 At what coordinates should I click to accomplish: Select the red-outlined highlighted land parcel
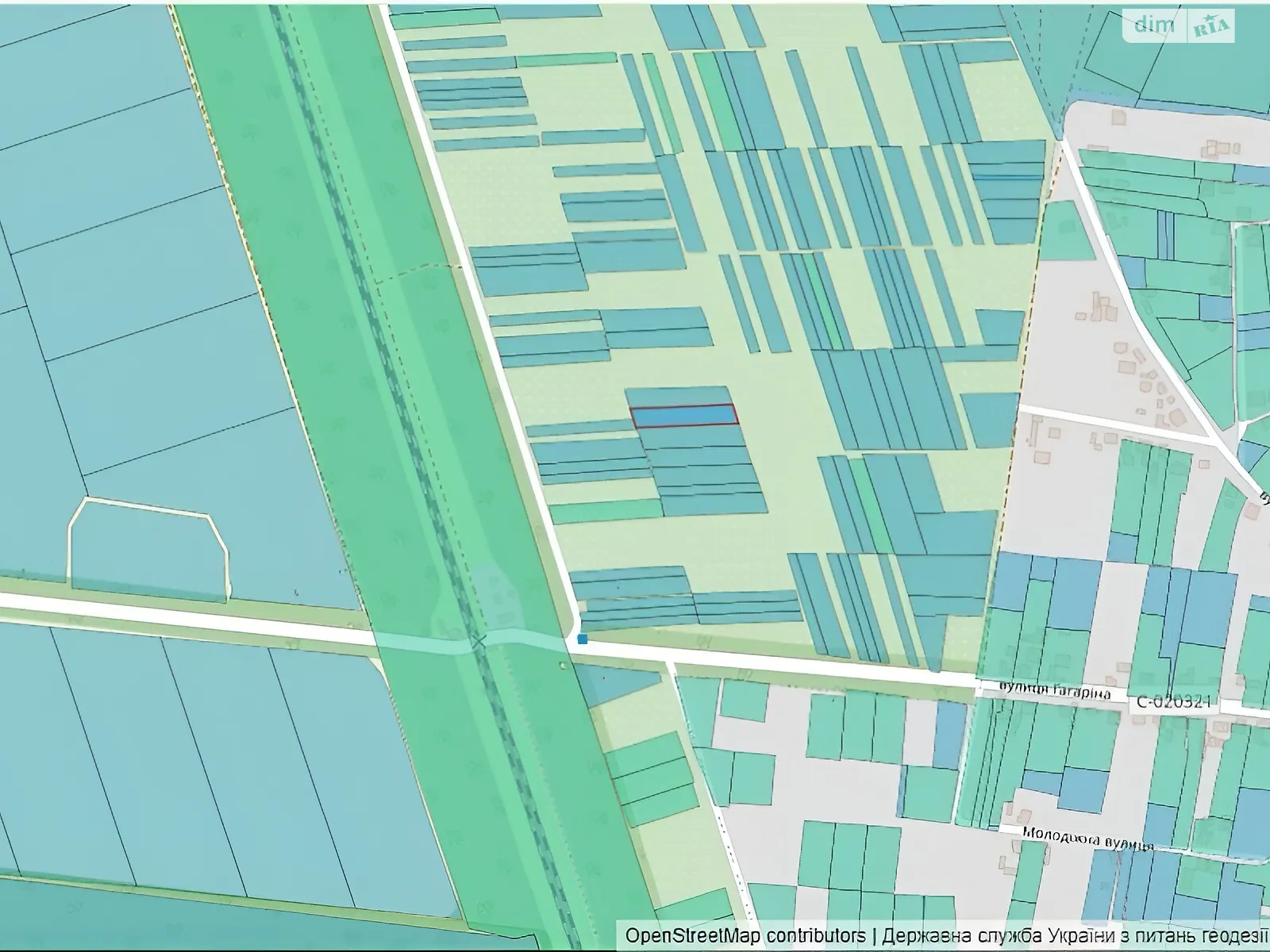(x=683, y=415)
